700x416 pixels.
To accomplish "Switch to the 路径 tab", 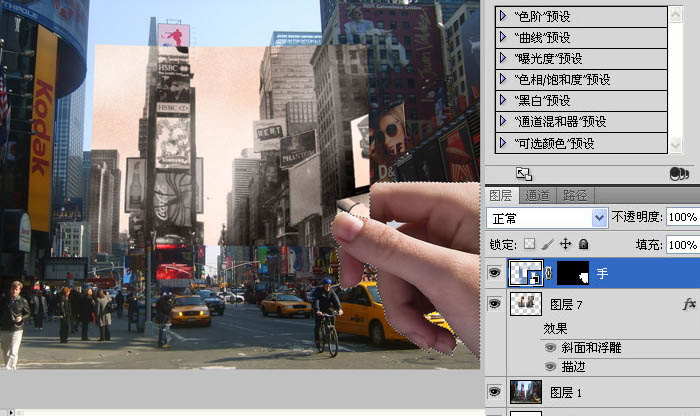I will tap(575, 196).
